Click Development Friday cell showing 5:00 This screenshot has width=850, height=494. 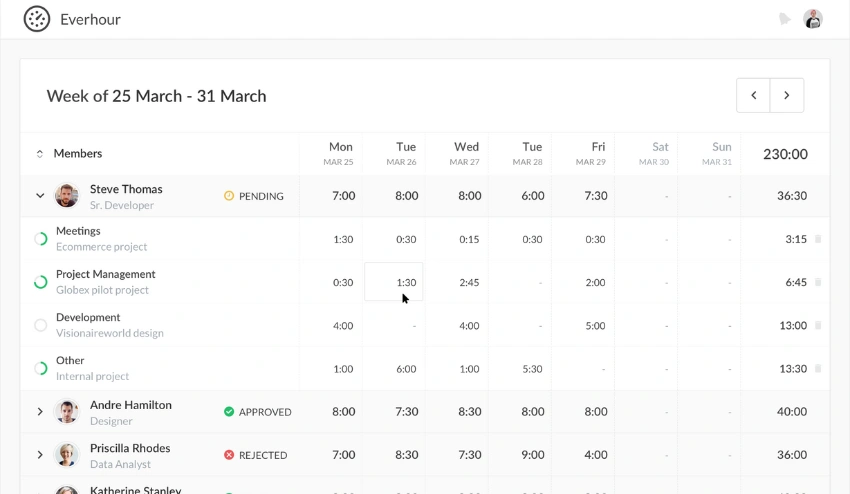click(x=595, y=326)
